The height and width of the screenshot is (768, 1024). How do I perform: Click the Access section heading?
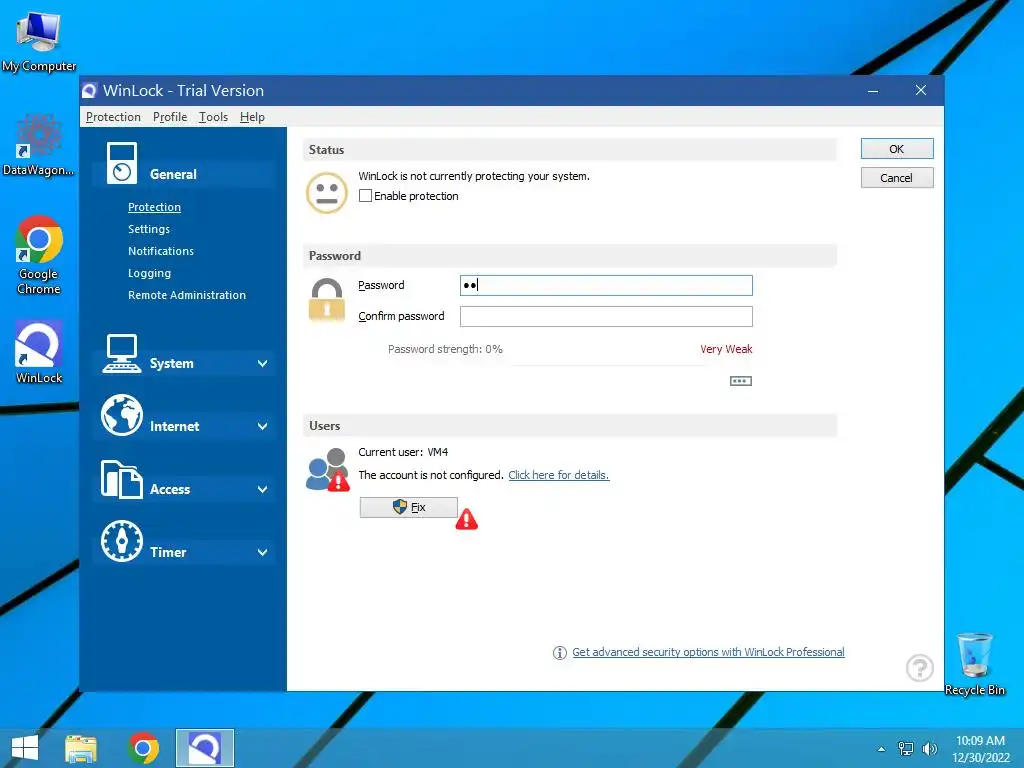170,489
